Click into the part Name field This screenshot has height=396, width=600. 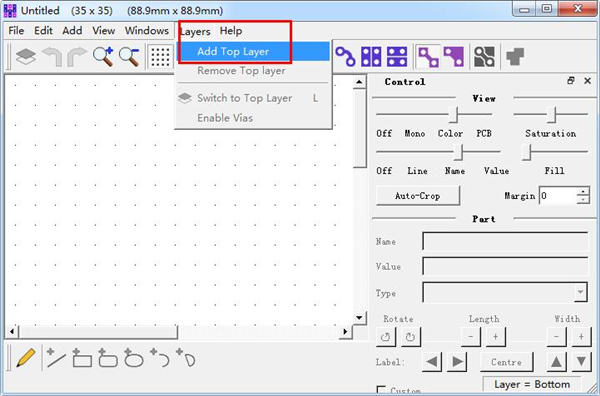click(x=505, y=241)
